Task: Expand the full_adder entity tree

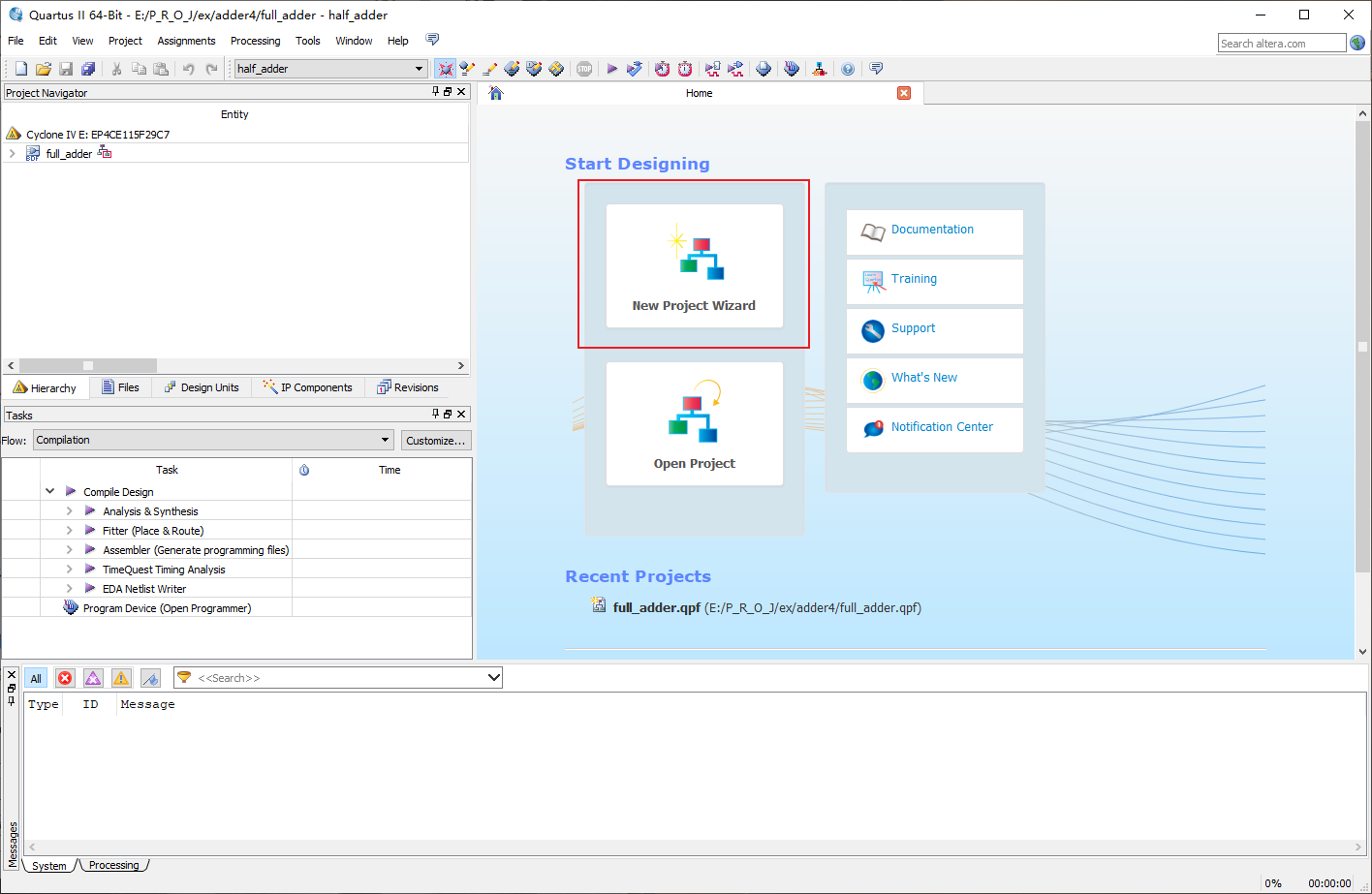Action: pos(12,153)
